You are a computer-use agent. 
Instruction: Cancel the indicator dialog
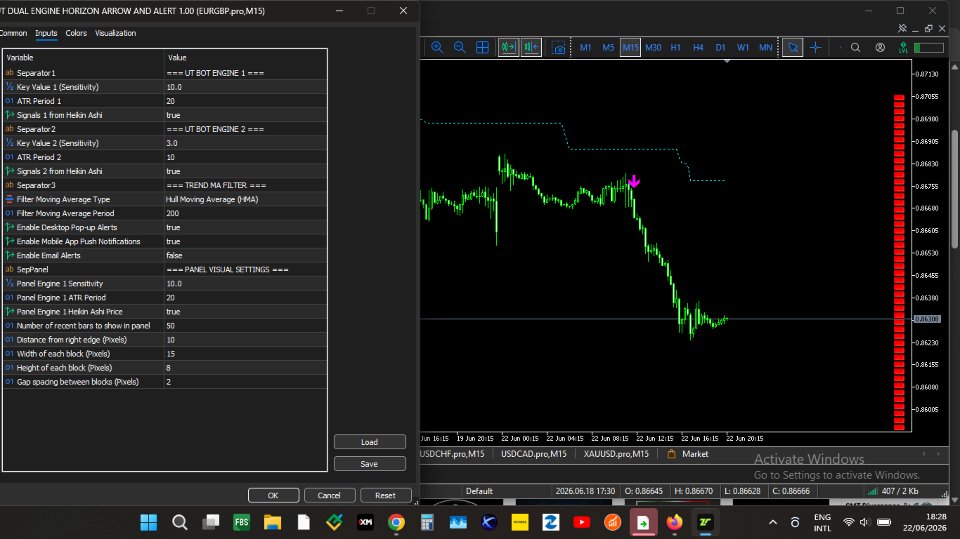[x=329, y=495]
